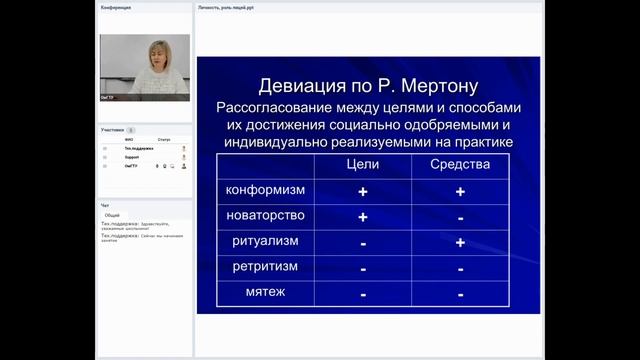This screenshot has width=640, height=360.
Task: Click the presentation file name title
Action: tap(226, 7)
